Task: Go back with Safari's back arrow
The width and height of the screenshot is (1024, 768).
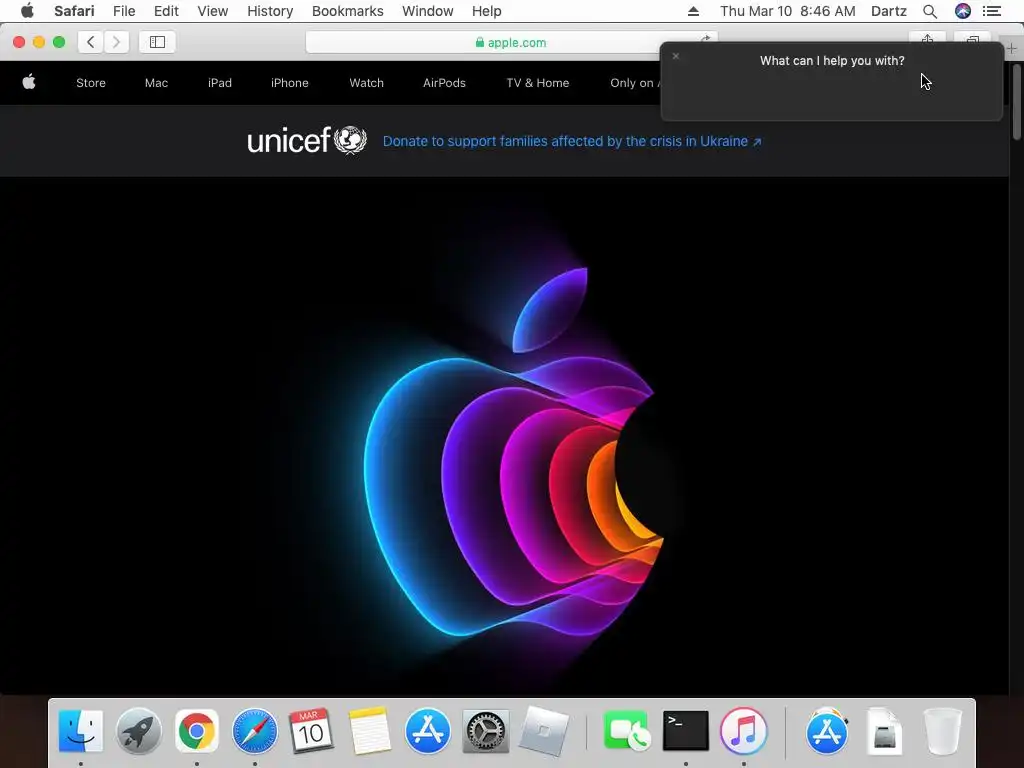Action: (91, 42)
